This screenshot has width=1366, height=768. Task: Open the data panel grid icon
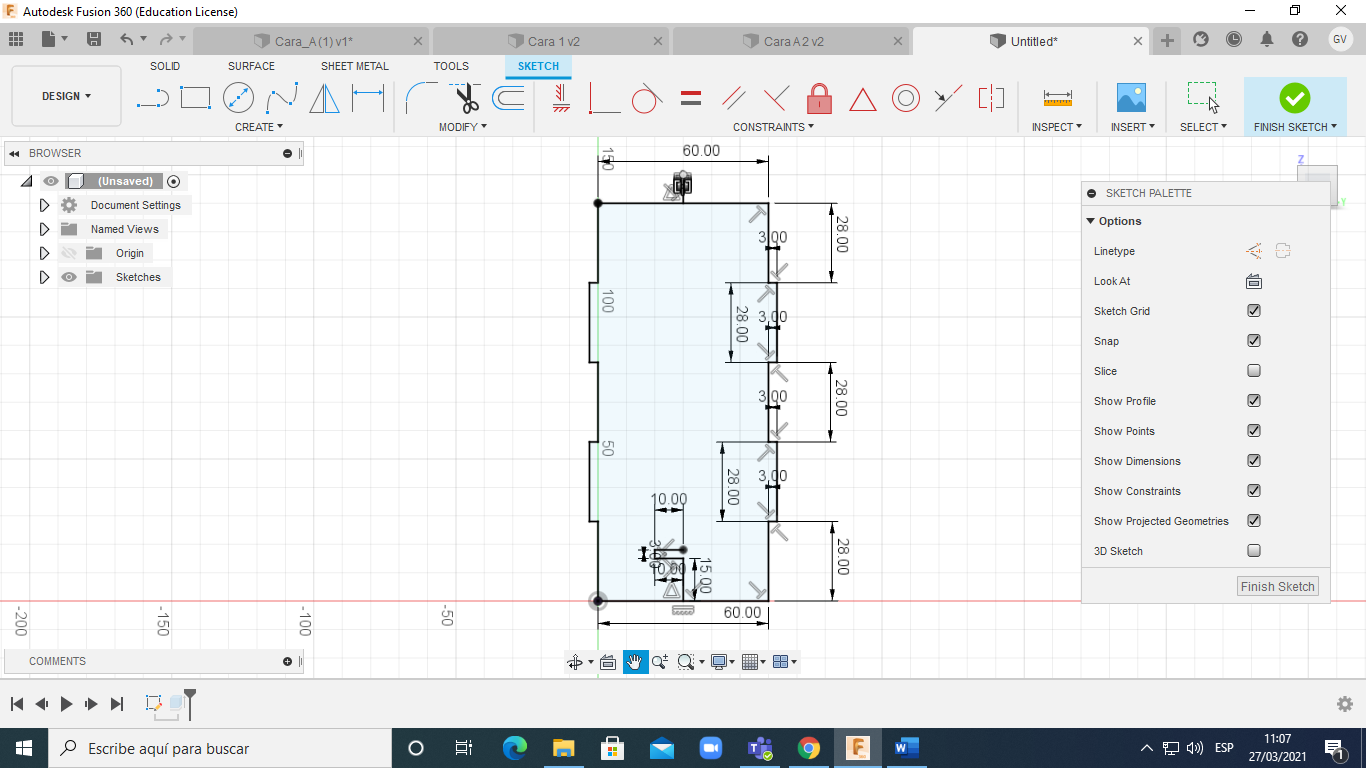tap(16, 40)
